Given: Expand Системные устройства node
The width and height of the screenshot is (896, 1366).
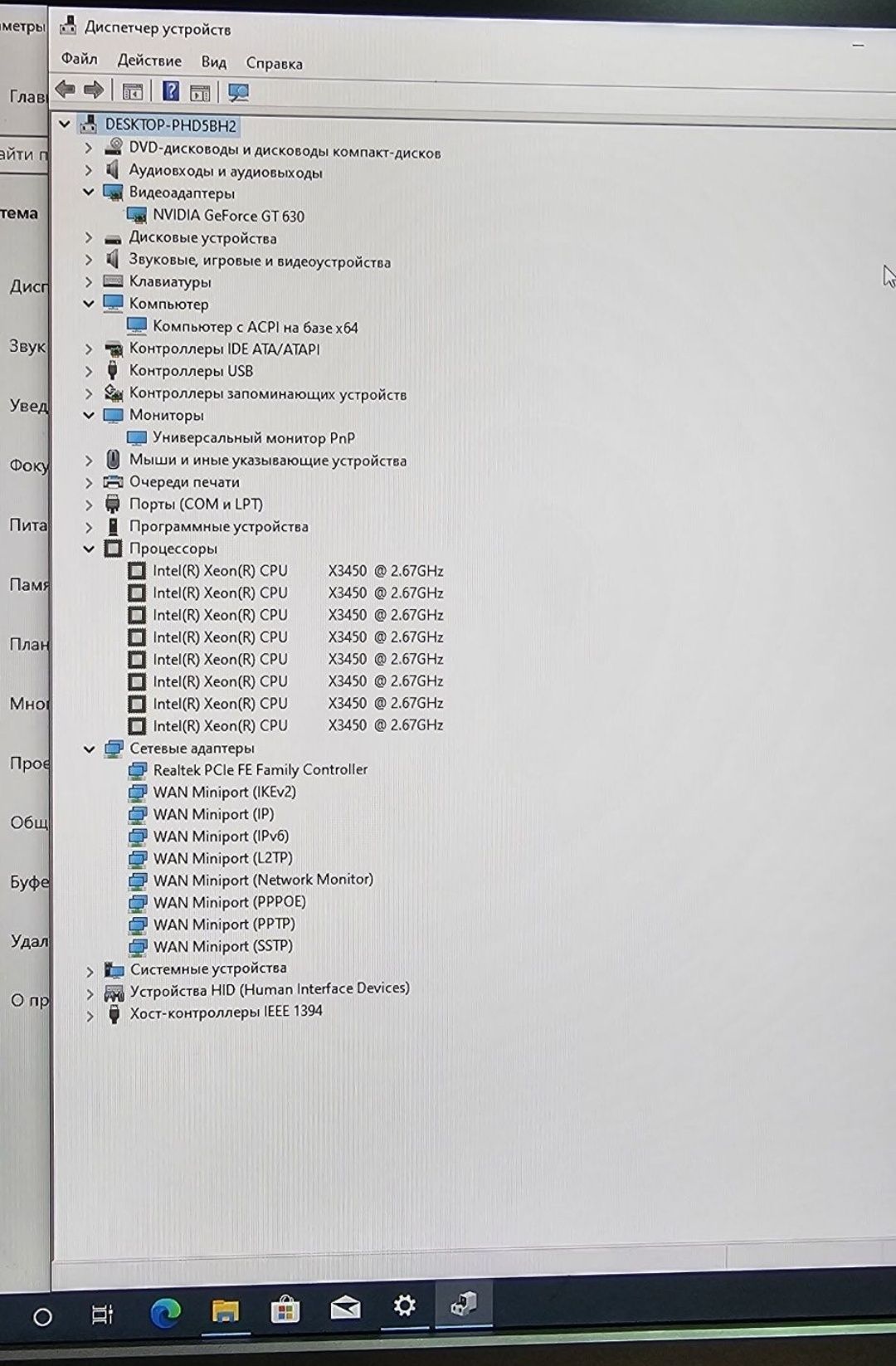Looking at the screenshot, I should click(x=90, y=971).
